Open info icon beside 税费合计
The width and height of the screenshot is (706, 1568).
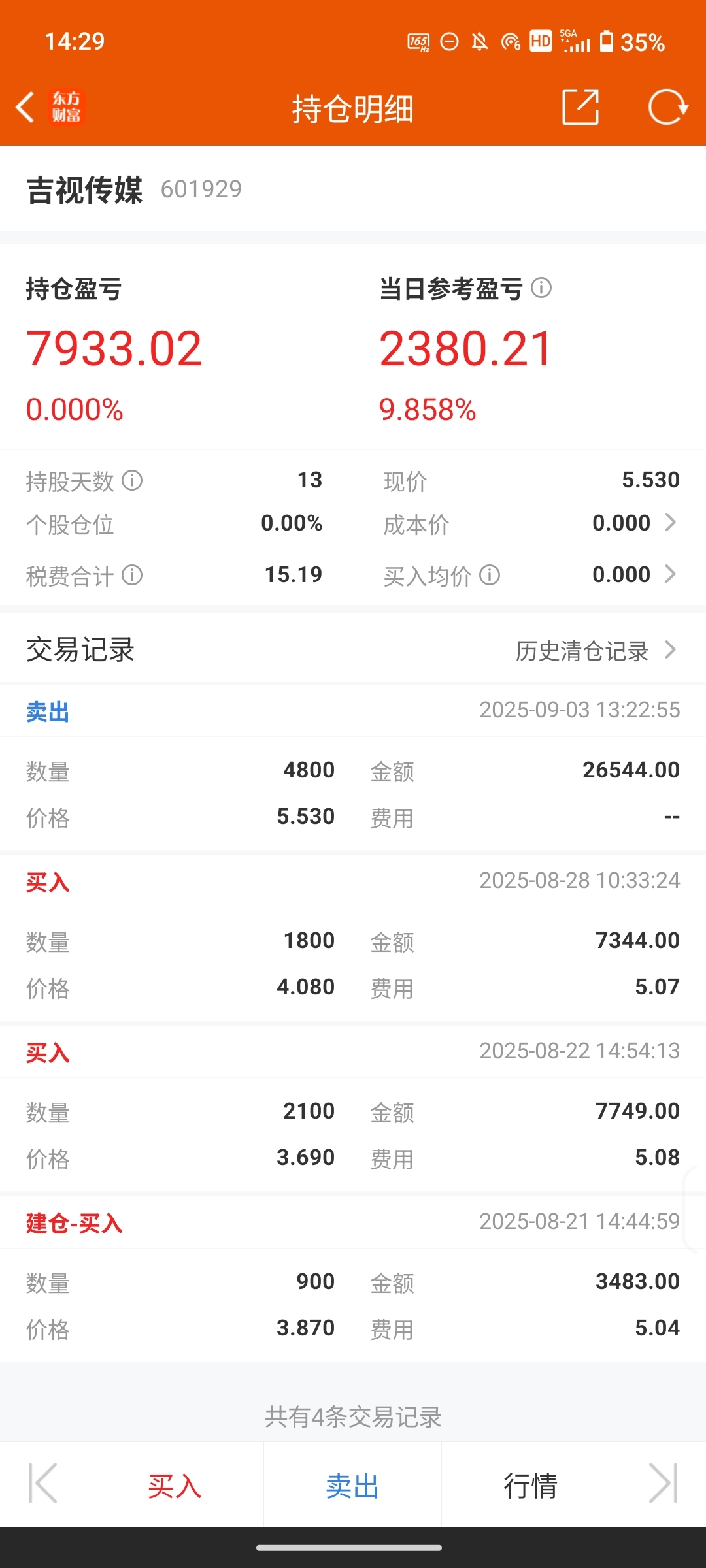[132, 575]
